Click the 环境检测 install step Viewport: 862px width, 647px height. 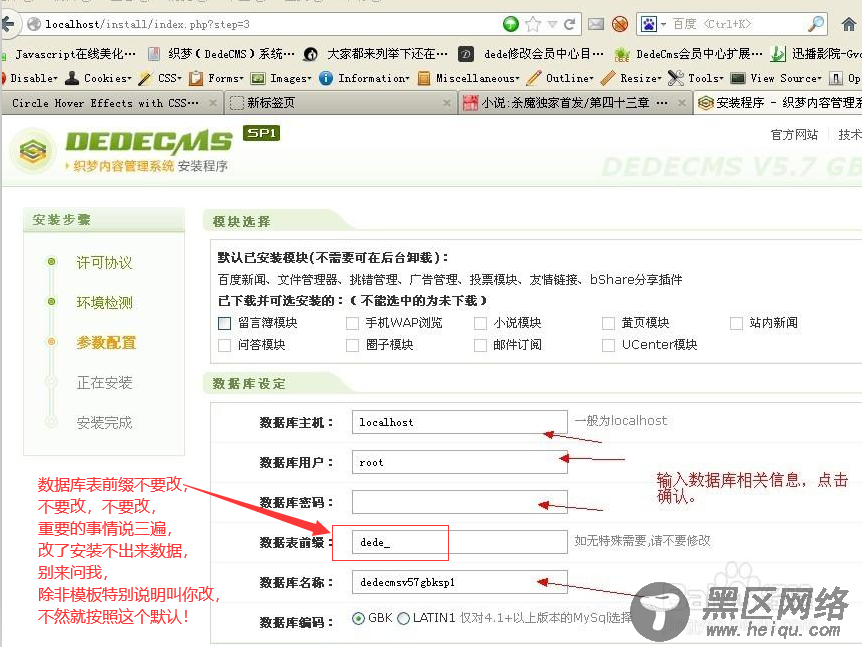point(104,303)
